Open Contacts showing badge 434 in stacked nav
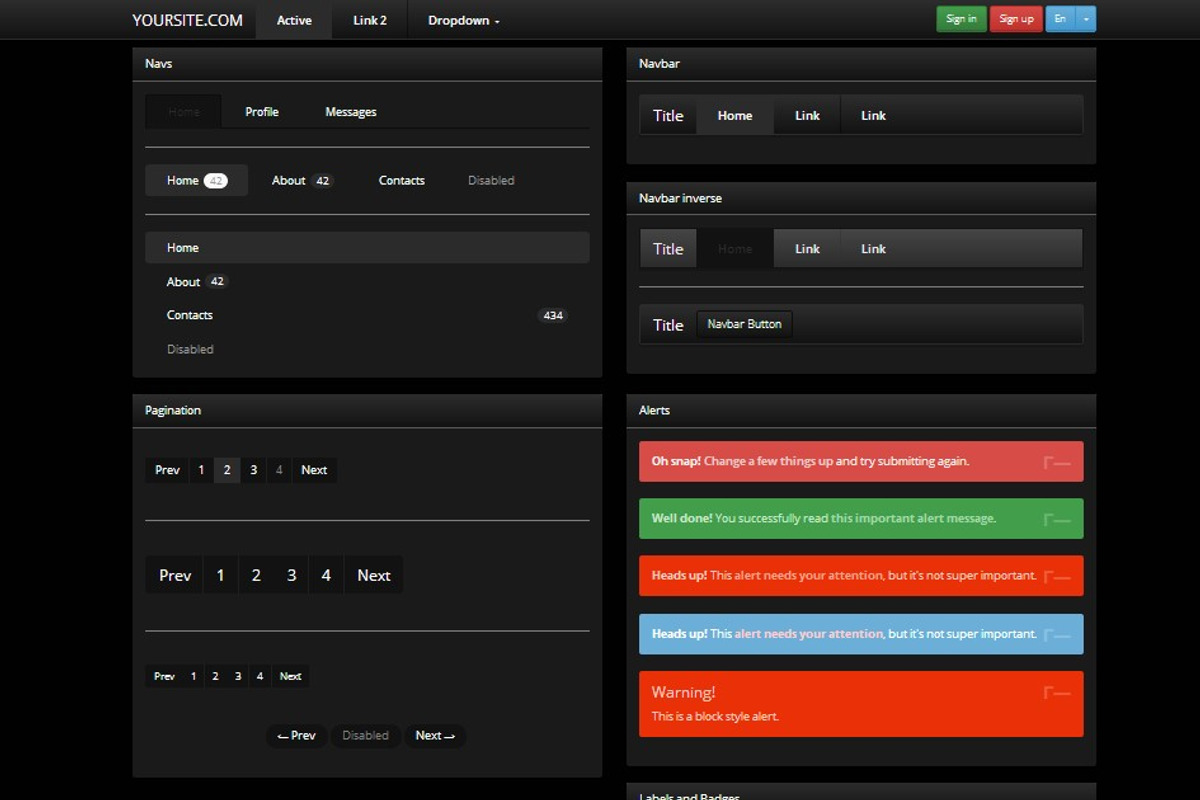 click(190, 315)
